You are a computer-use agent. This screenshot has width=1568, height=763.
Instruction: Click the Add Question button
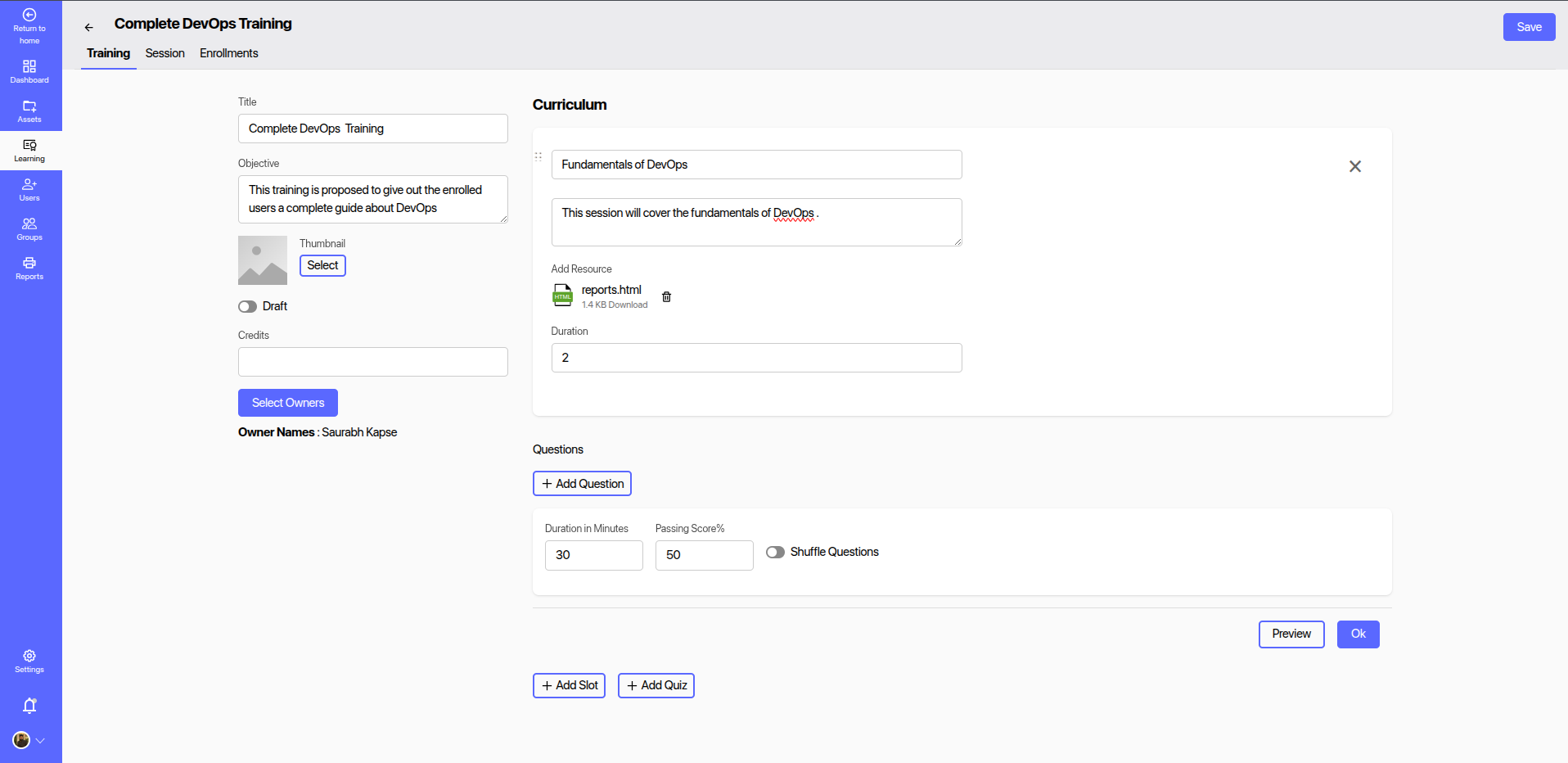coord(582,484)
